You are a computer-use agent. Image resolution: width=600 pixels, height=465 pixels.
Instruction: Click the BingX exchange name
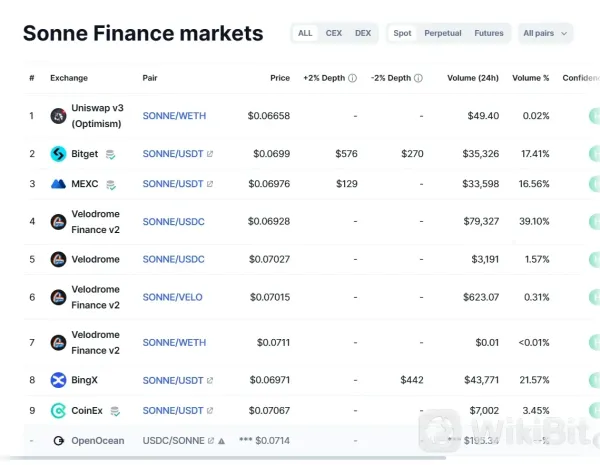pos(84,380)
